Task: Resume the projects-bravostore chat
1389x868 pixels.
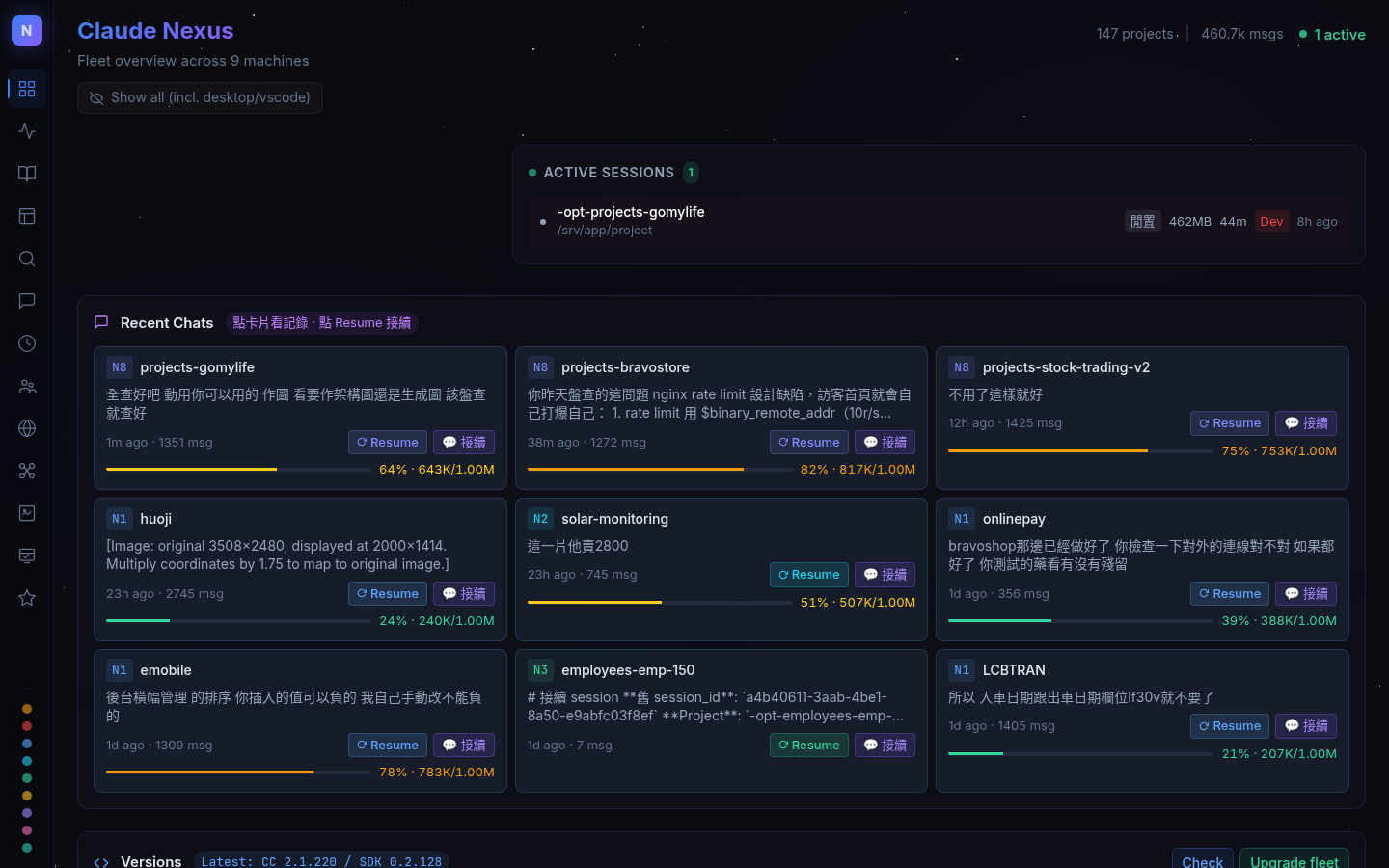Action: pos(809,443)
